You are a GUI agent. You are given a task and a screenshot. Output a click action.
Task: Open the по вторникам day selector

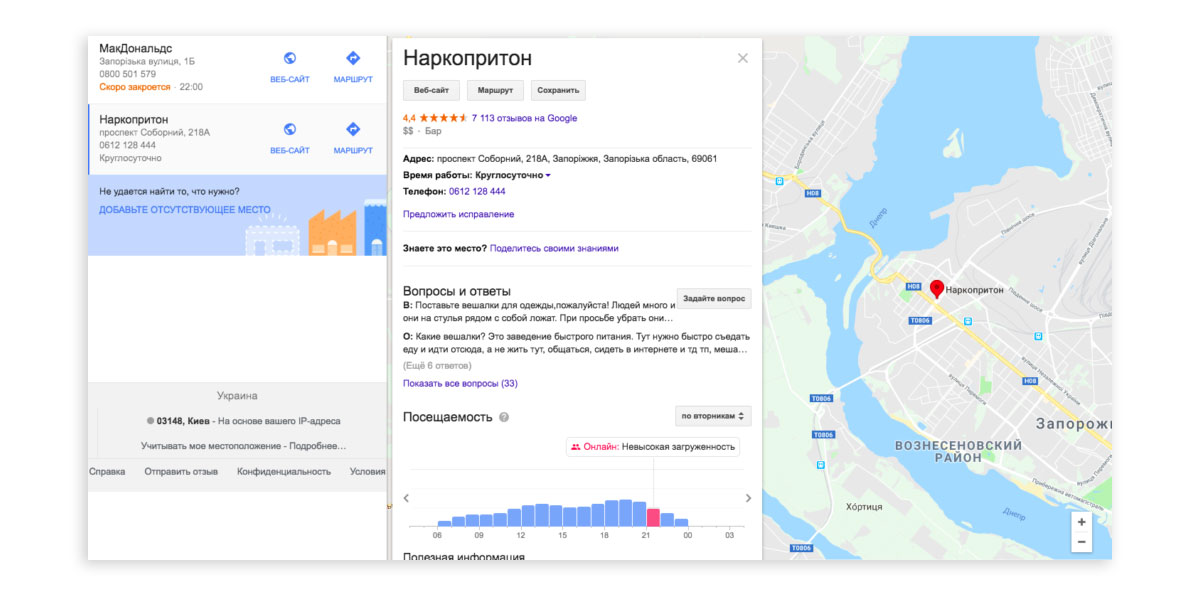pyautogui.click(x=713, y=416)
